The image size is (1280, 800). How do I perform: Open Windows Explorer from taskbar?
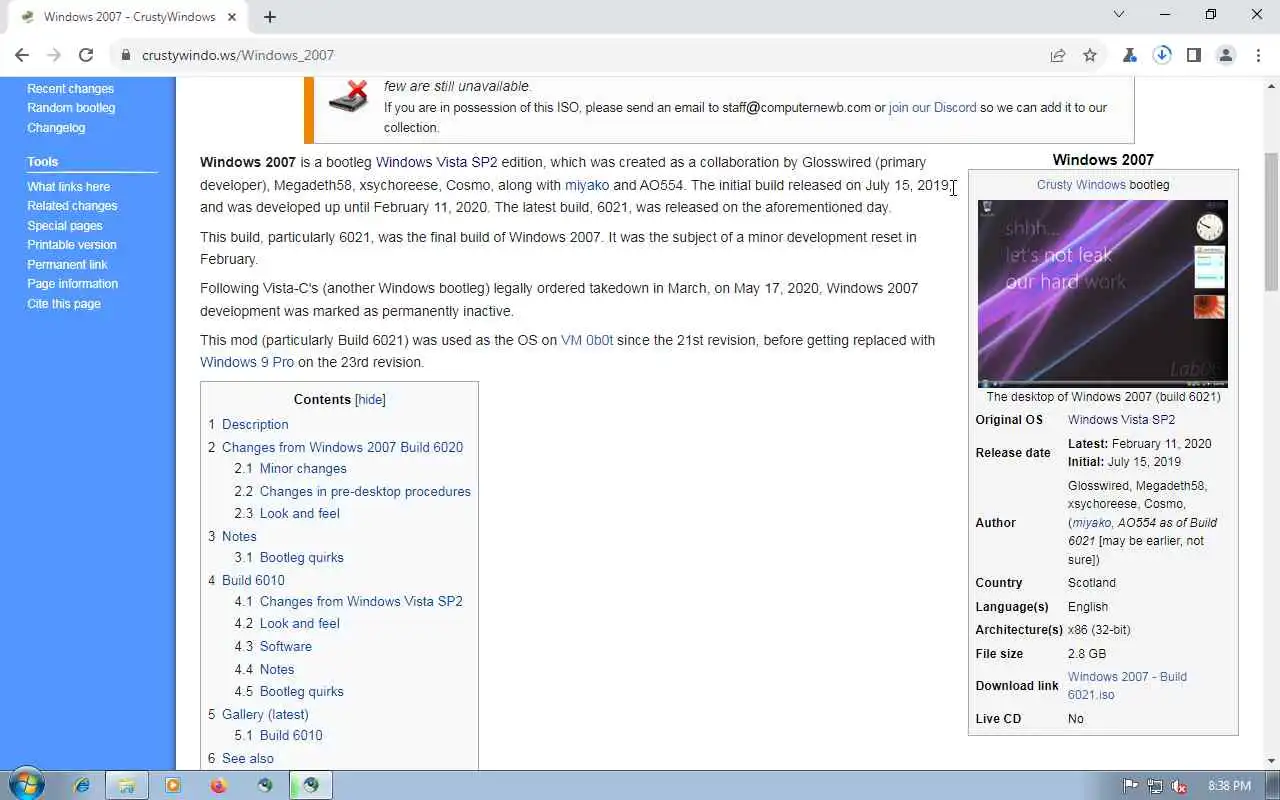click(x=127, y=785)
